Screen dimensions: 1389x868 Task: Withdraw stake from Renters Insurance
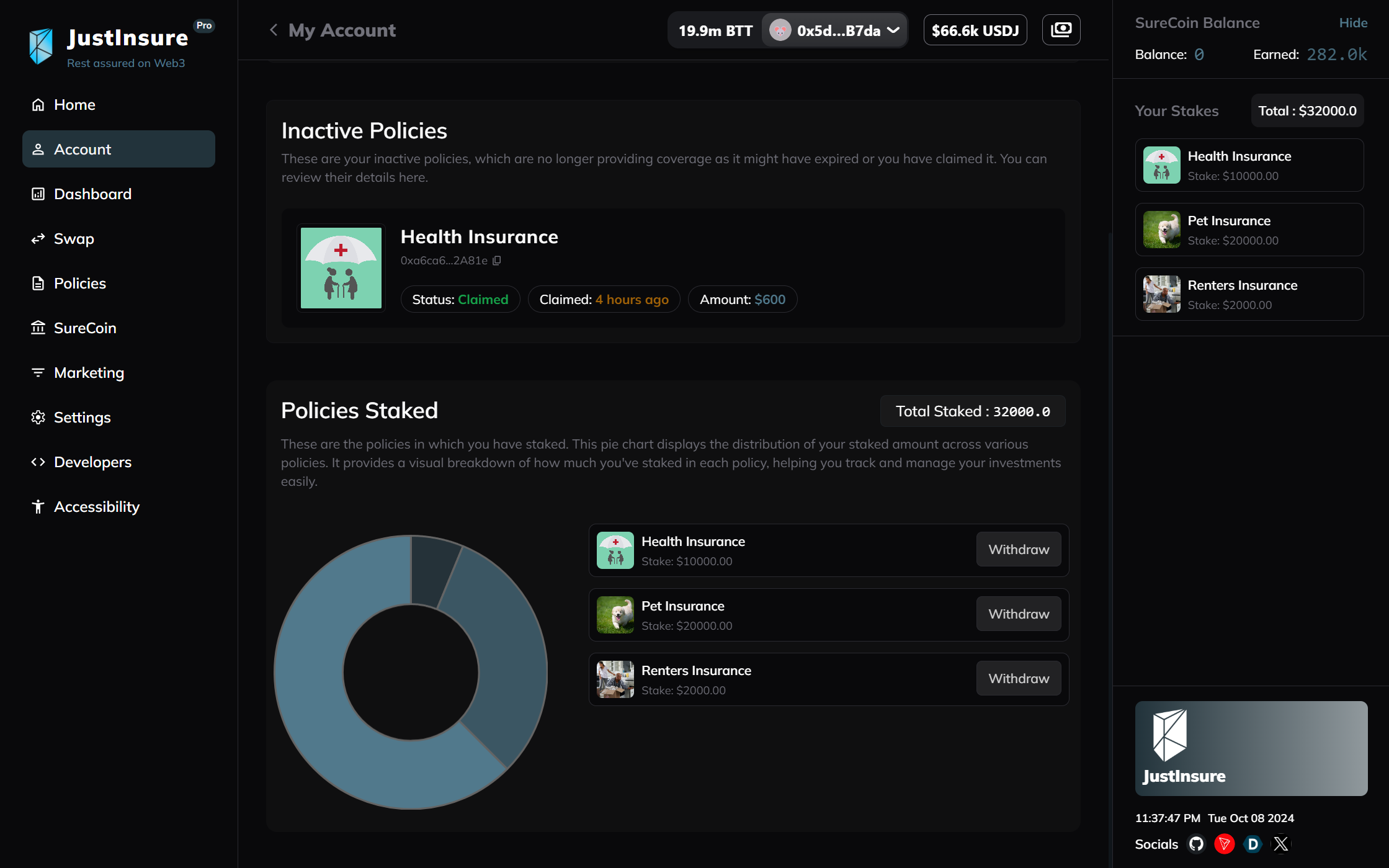[x=1018, y=678]
